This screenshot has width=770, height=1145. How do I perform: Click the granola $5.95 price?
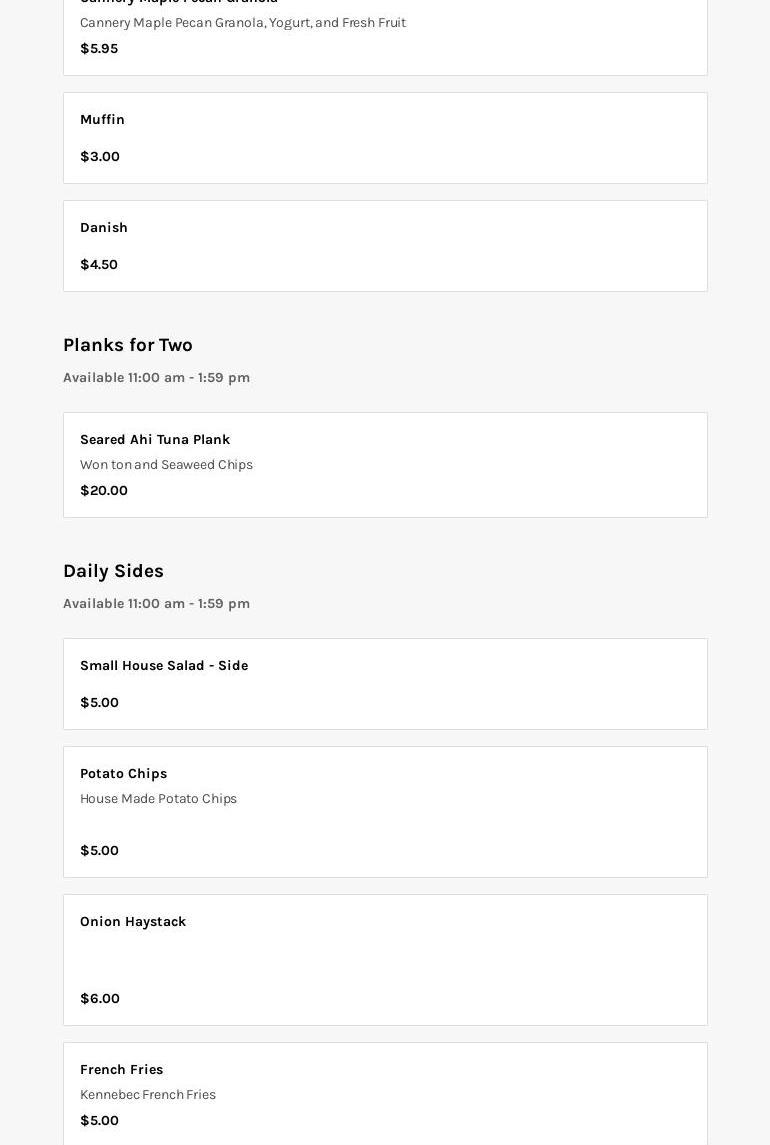(99, 49)
